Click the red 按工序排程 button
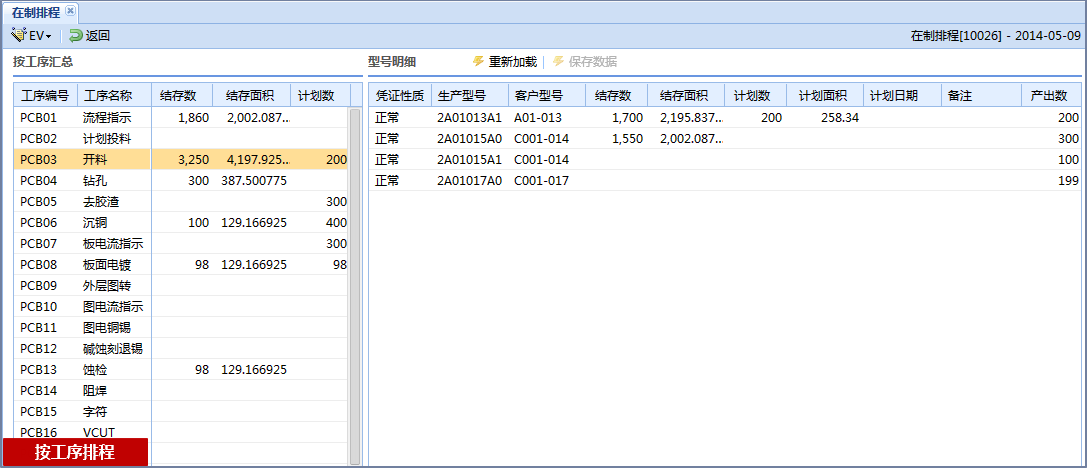Viewport: 1088px width, 468px height. click(75, 452)
